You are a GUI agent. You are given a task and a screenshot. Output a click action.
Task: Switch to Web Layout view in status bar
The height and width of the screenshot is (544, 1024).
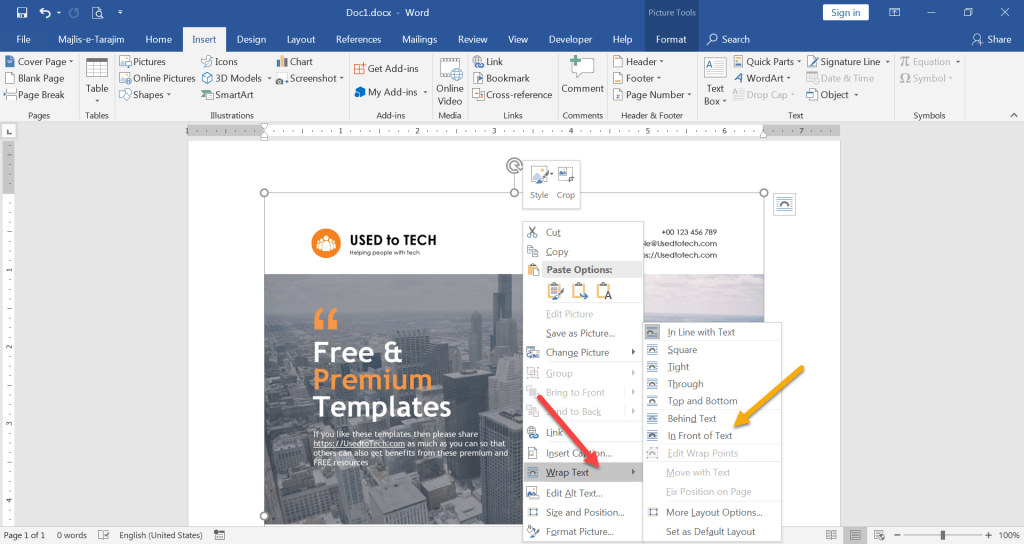click(879, 535)
